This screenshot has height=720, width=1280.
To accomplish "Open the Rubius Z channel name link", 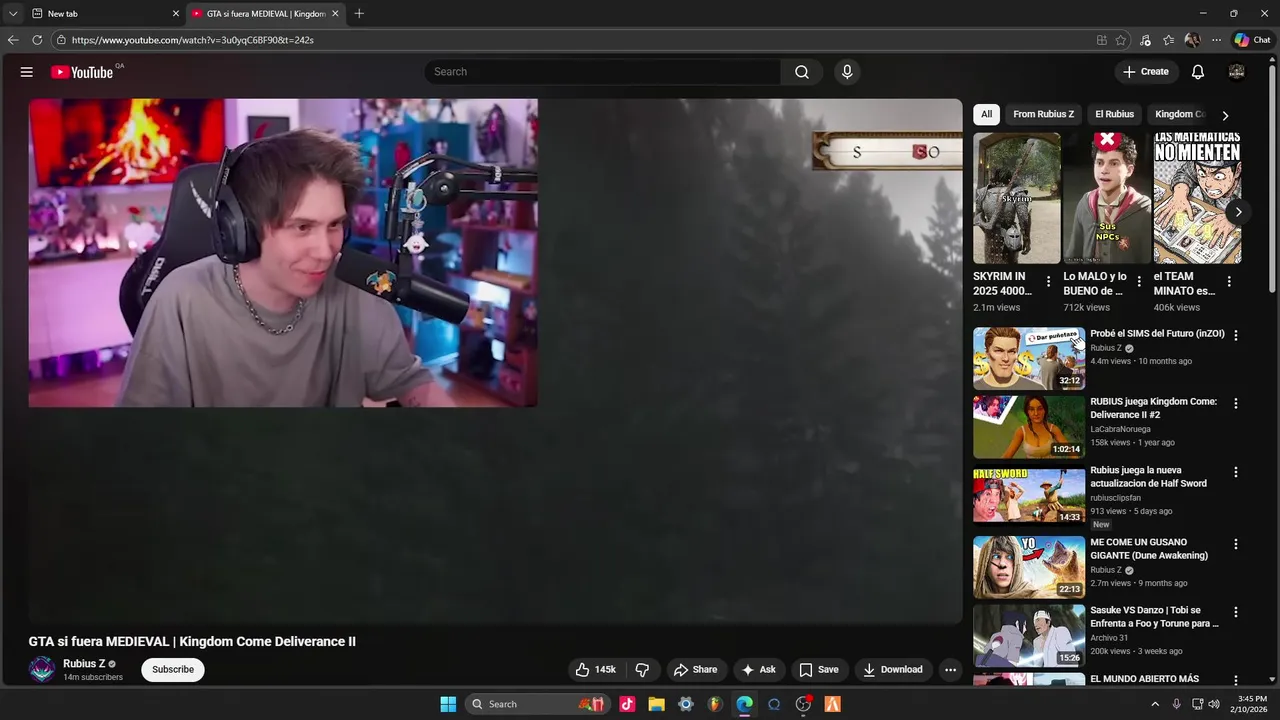I will click(x=84, y=664).
